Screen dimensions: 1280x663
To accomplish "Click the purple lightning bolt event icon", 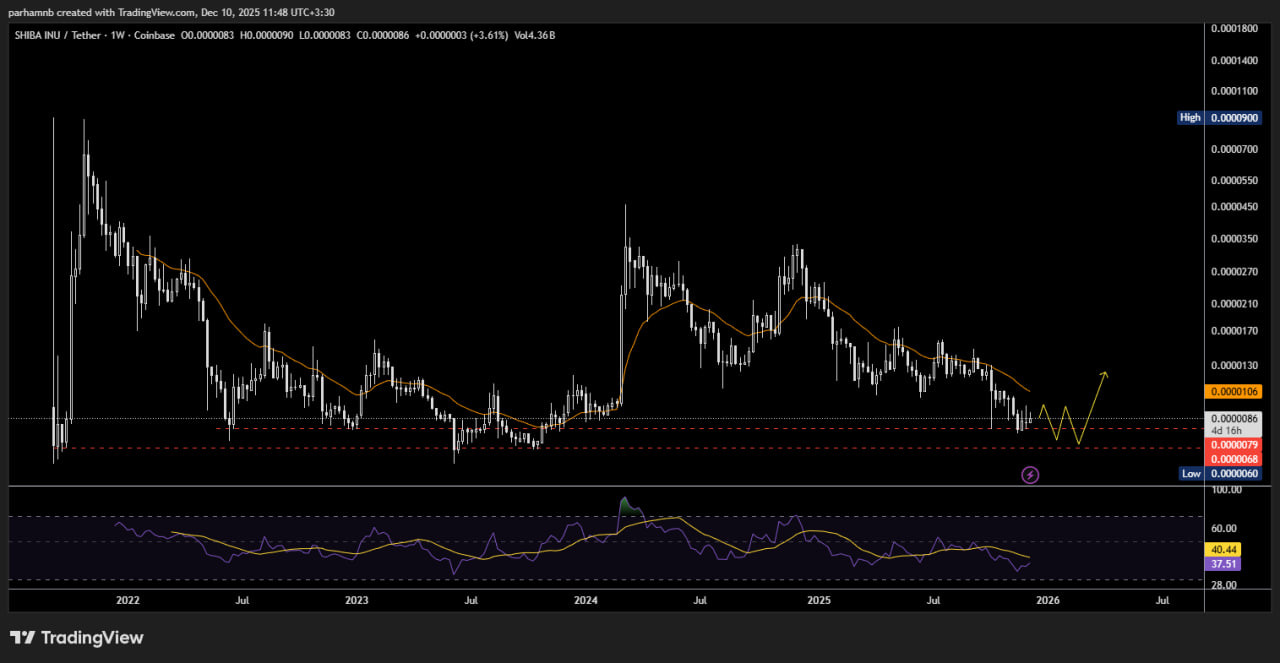I will coord(1030,475).
